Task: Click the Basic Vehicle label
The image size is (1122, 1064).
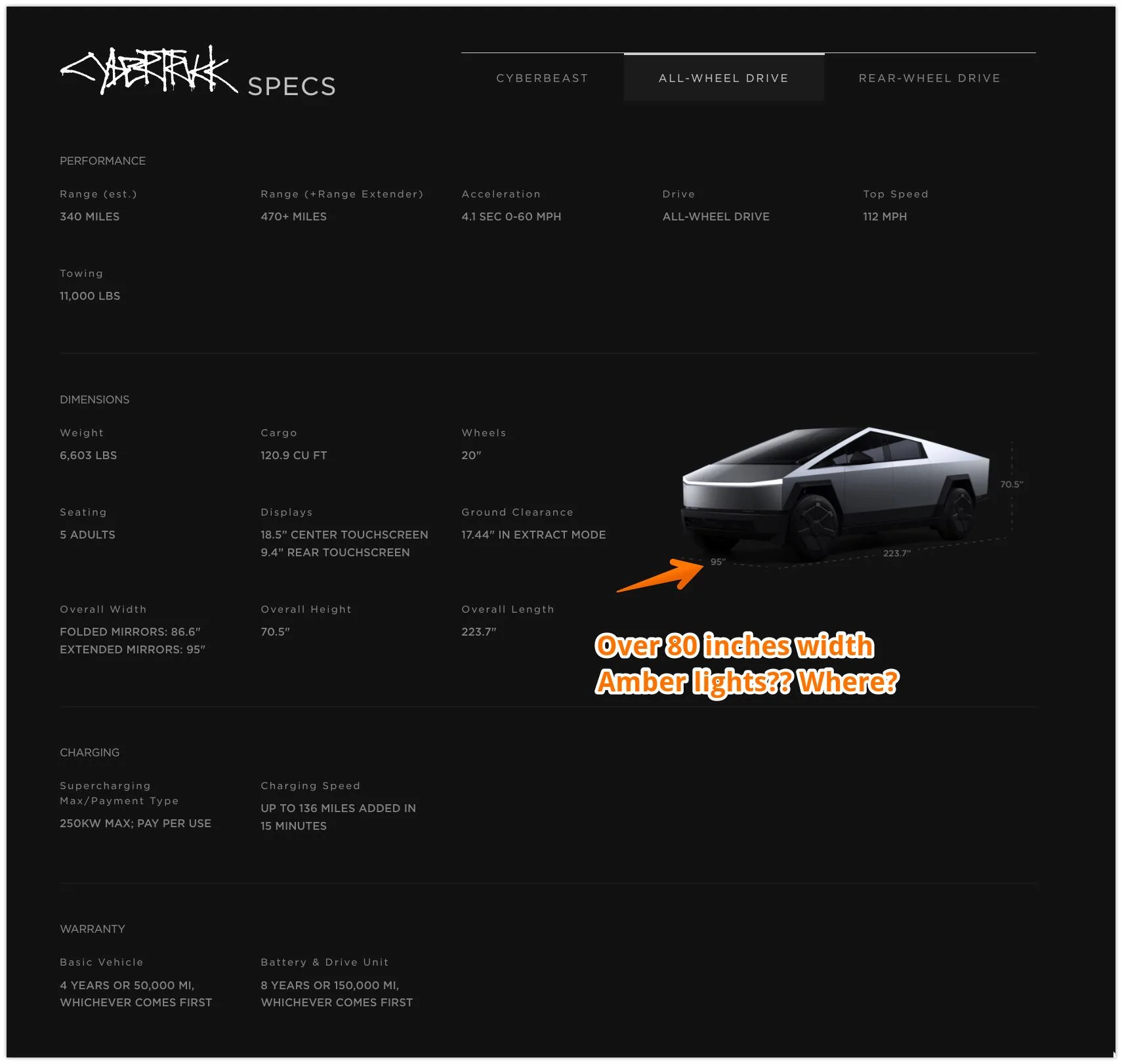Action: pyautogui.click(x=102, y=962)
